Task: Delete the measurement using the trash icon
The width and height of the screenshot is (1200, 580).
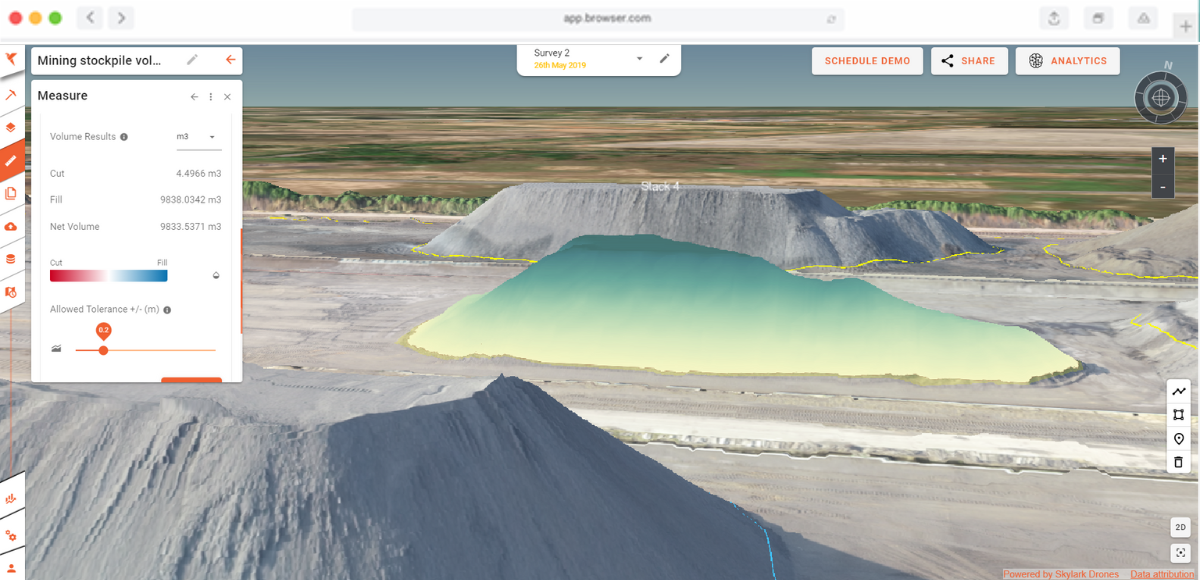Action: point(1177,462)
